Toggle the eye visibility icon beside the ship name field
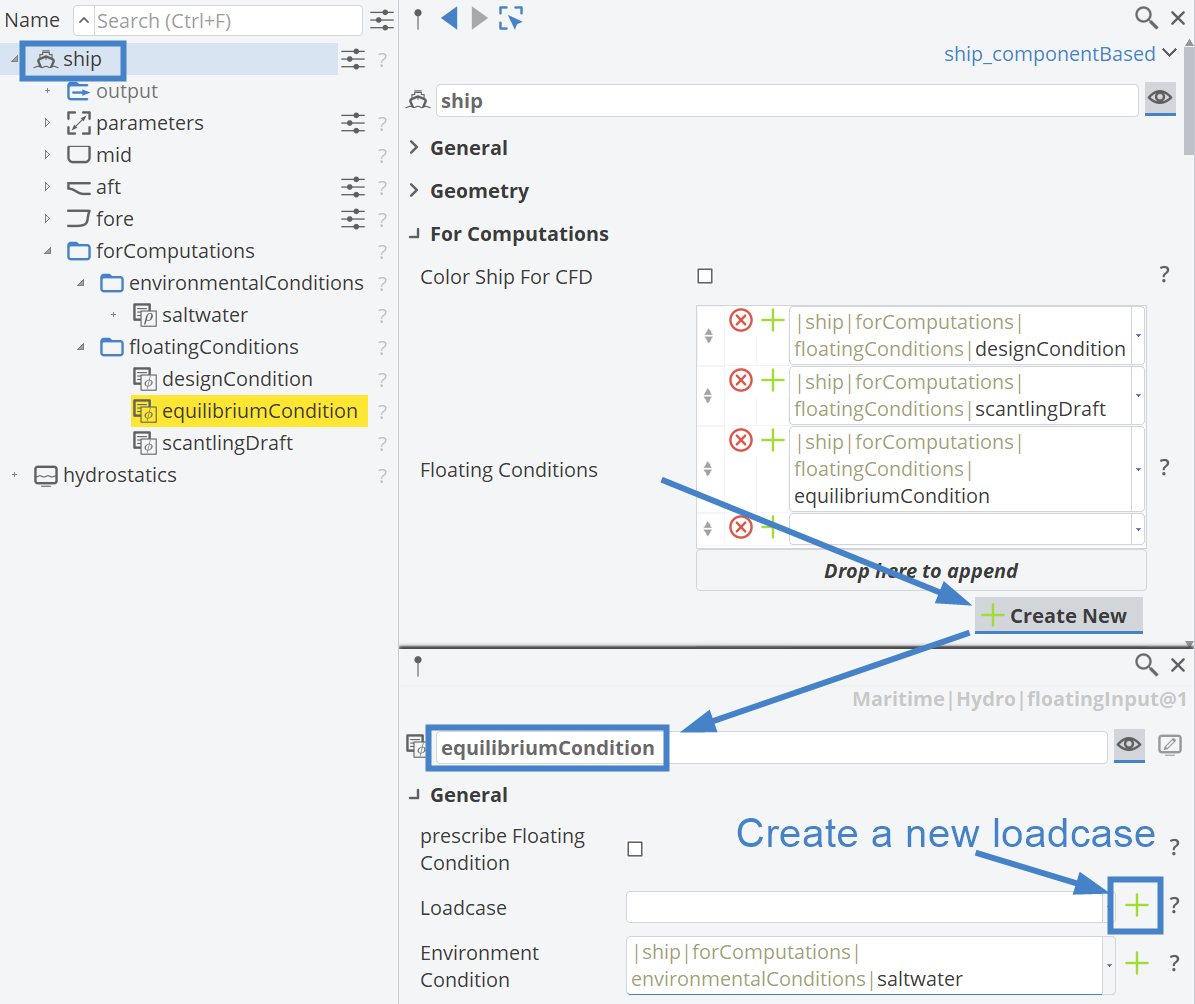The image size is (1195, 1004). (x=1160, y=99)
